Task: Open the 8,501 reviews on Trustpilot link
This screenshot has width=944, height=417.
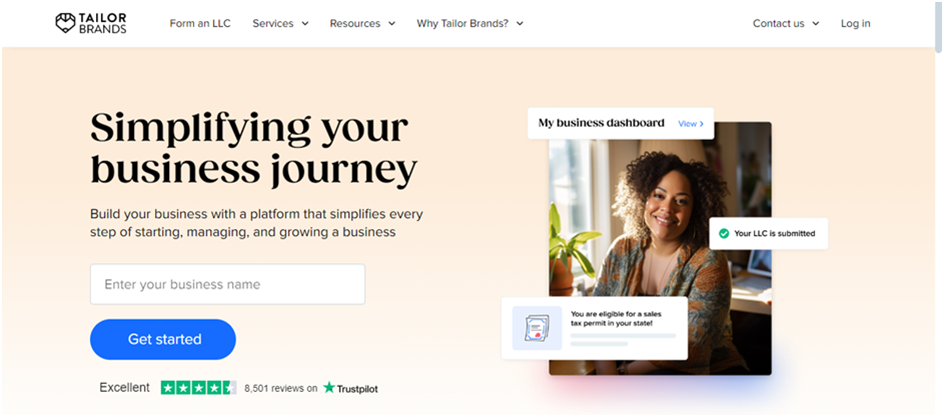Action: (311, 388)
